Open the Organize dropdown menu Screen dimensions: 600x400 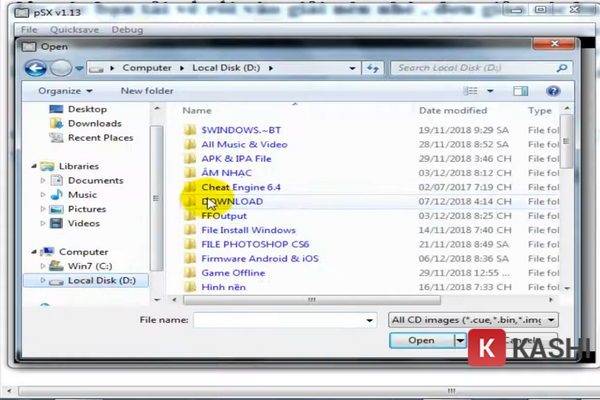[64, 90]
